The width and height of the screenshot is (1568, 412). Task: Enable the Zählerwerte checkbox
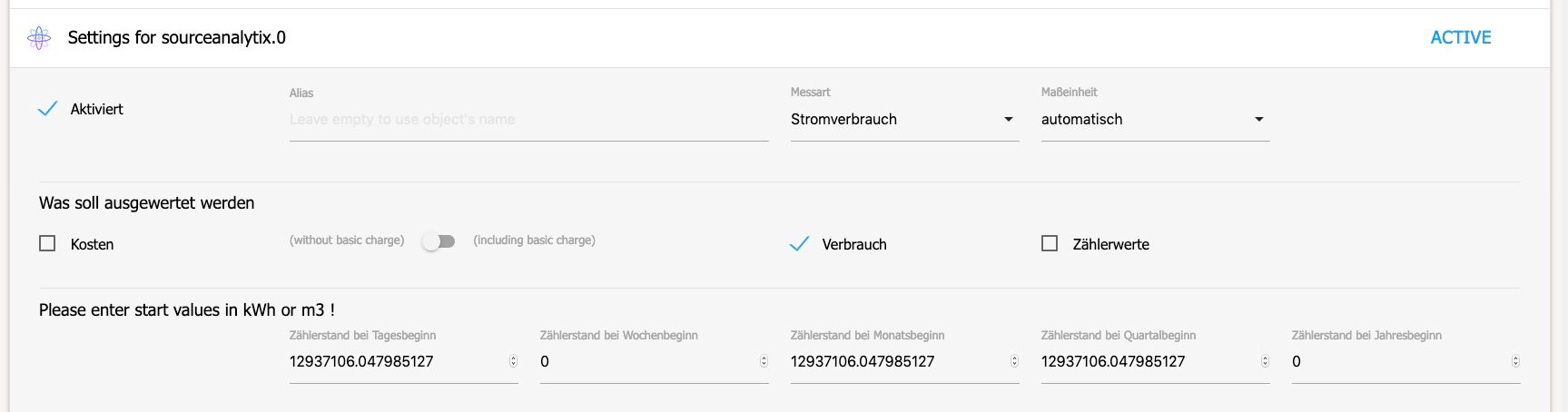[1050, 243]
